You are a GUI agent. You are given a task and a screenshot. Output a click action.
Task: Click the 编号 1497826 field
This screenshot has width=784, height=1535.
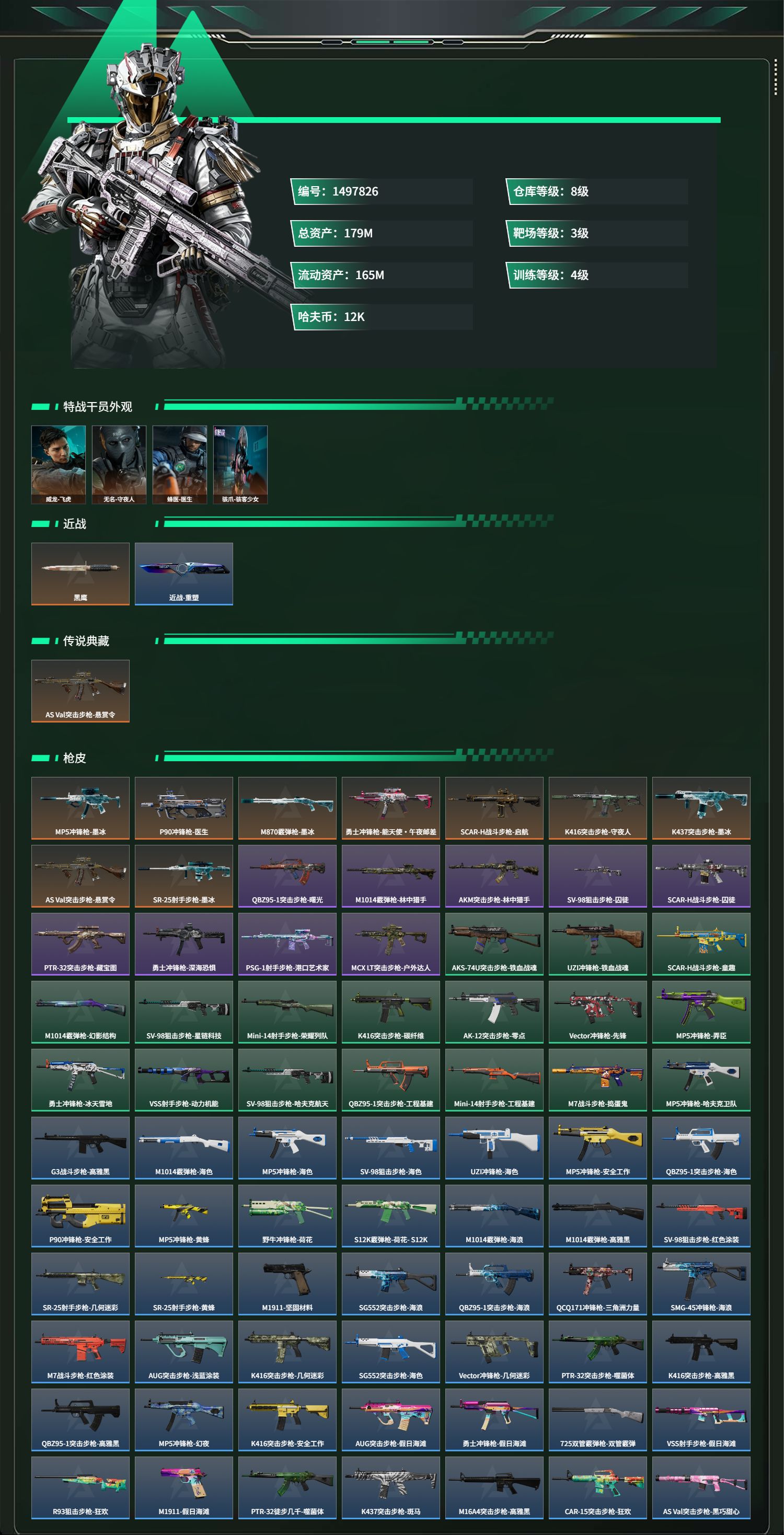tap(381, 191)
